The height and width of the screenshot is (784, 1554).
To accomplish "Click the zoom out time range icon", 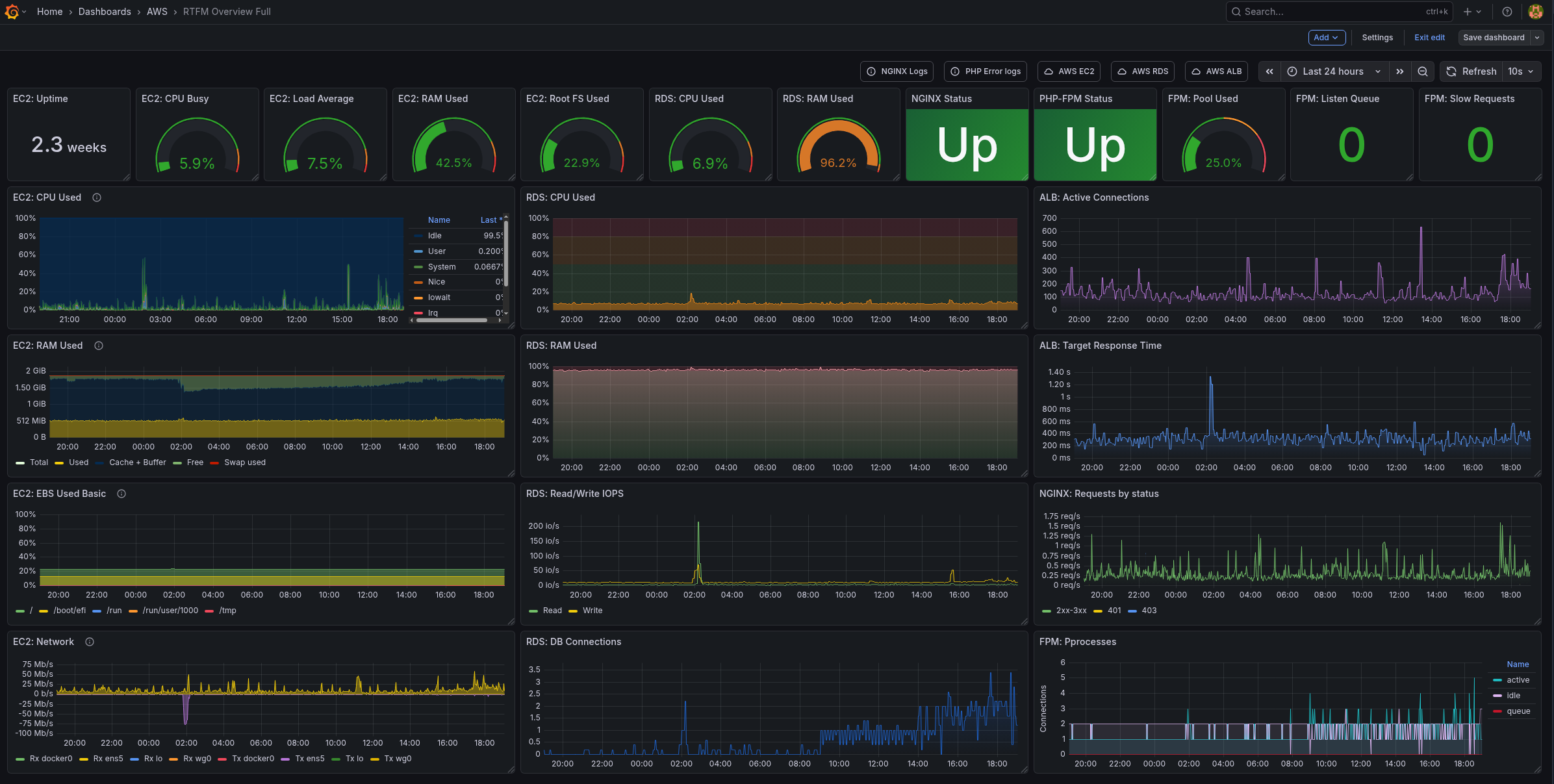I will point(1423,71).
